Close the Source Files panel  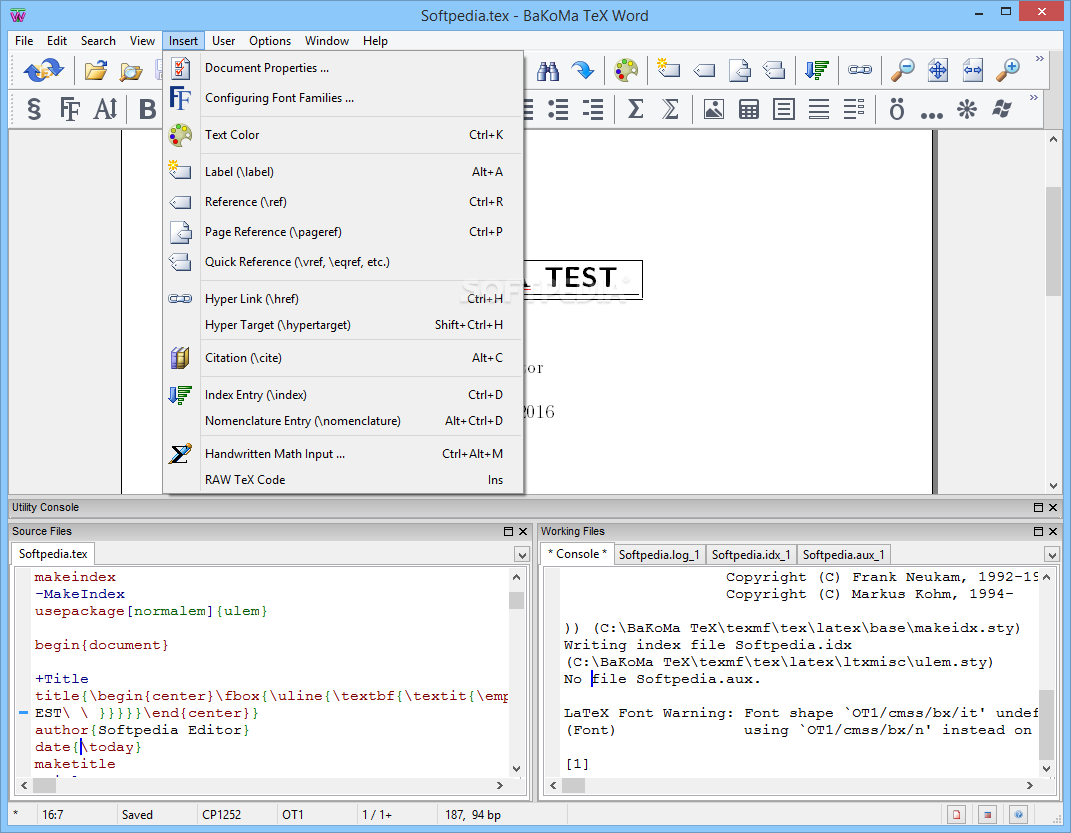pos(523,531)
